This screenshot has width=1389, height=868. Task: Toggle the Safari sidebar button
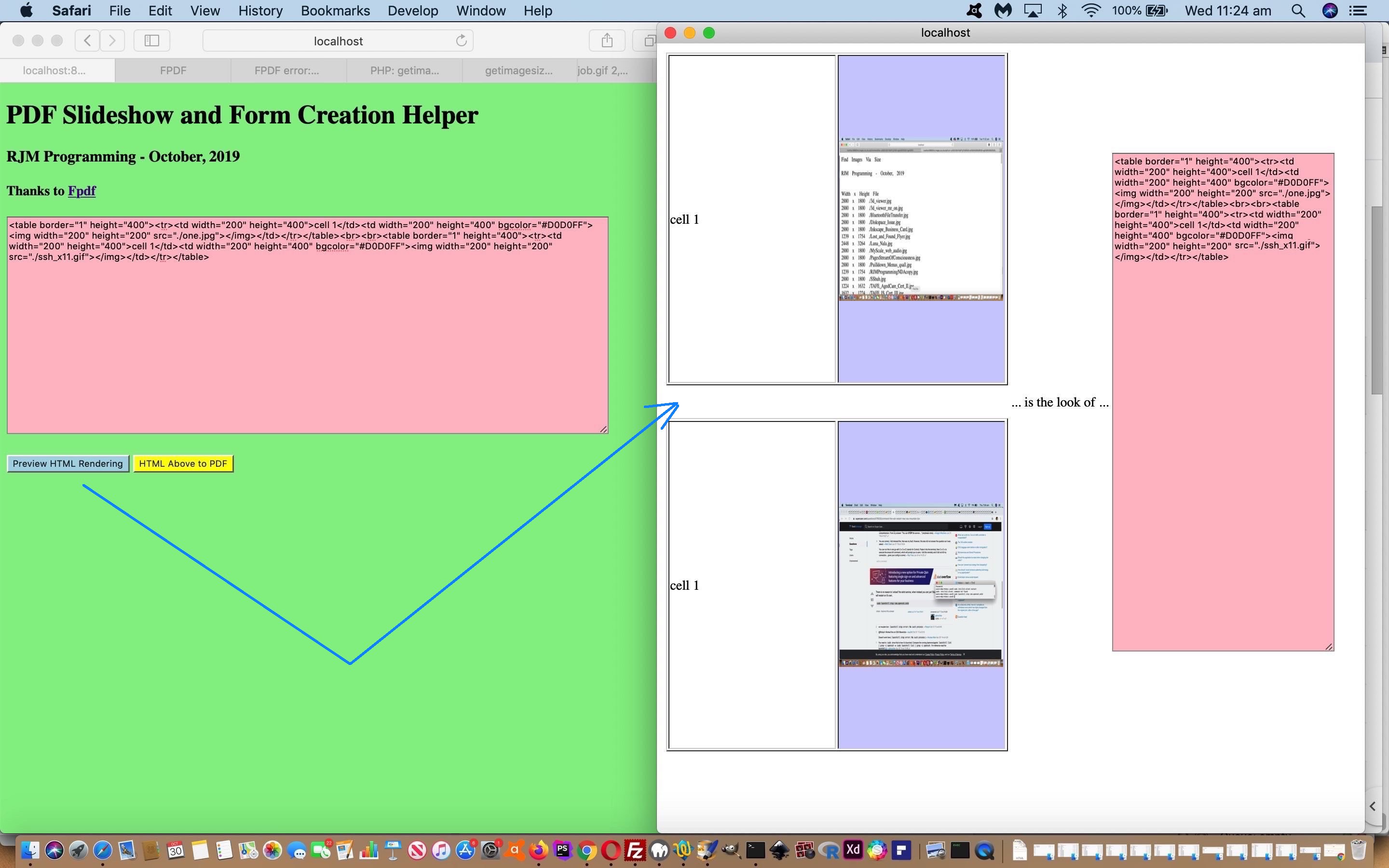point(151,40)
